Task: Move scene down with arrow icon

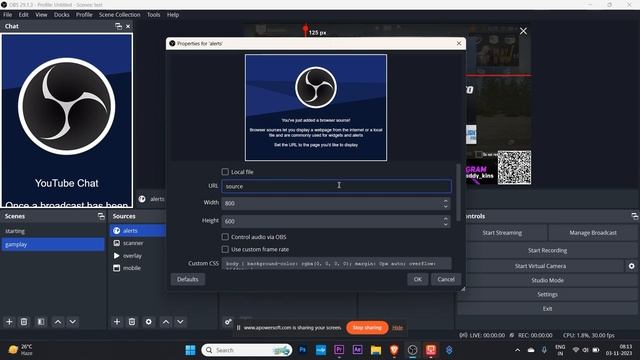Action: pyautogui.click(x=73, y=322)
